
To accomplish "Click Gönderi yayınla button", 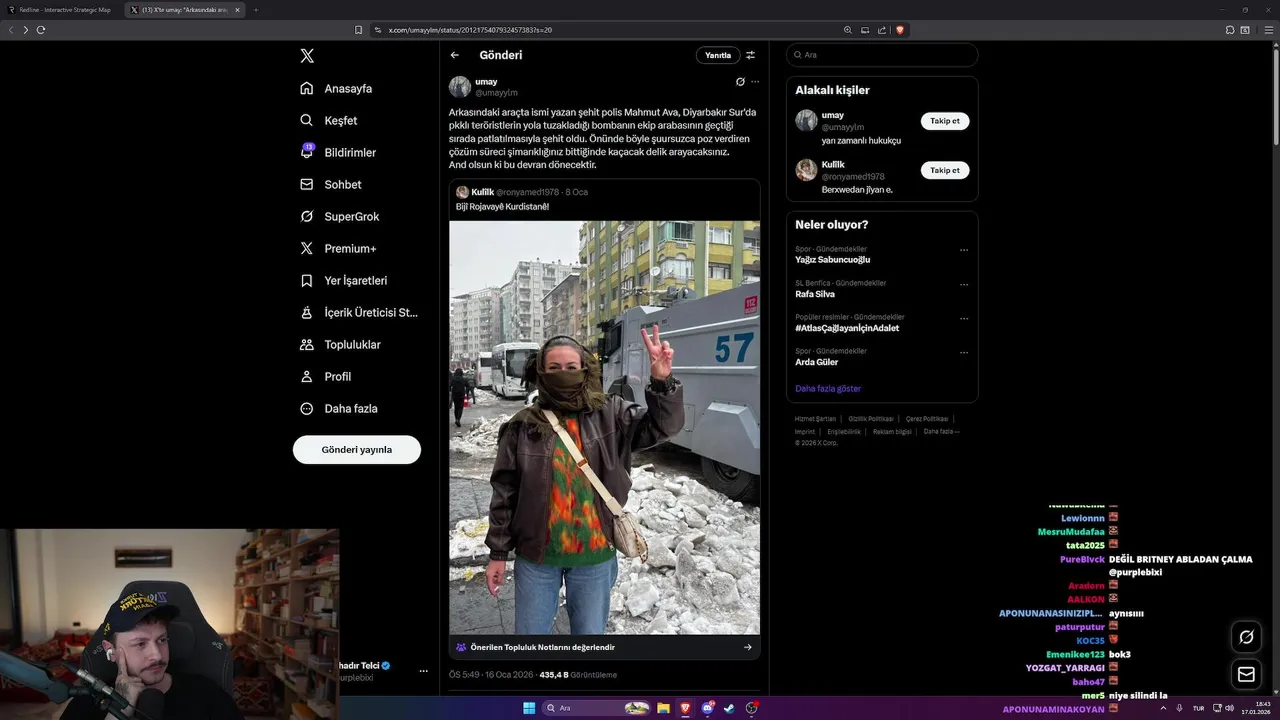I will [357, 449].
